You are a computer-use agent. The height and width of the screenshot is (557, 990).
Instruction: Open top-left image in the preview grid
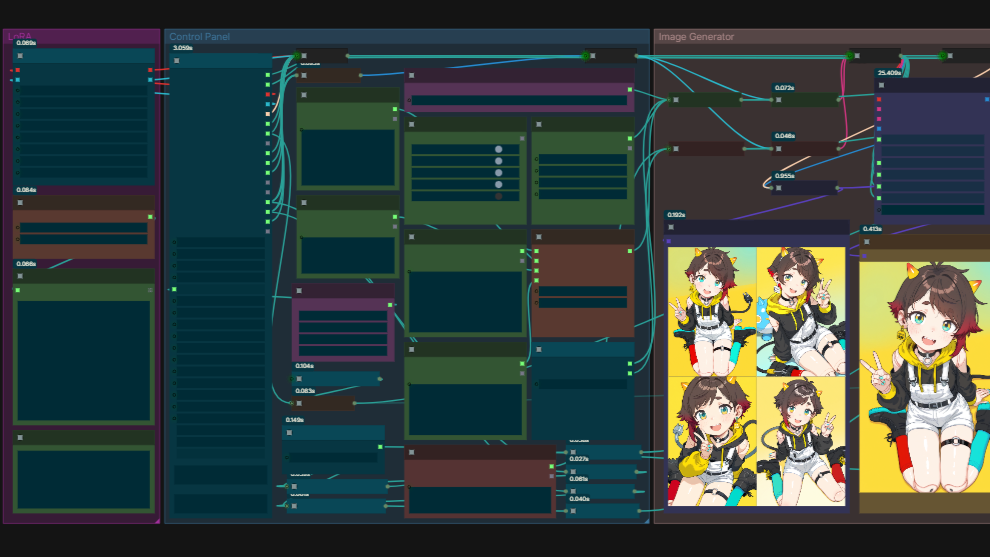[x=712, y=312]
